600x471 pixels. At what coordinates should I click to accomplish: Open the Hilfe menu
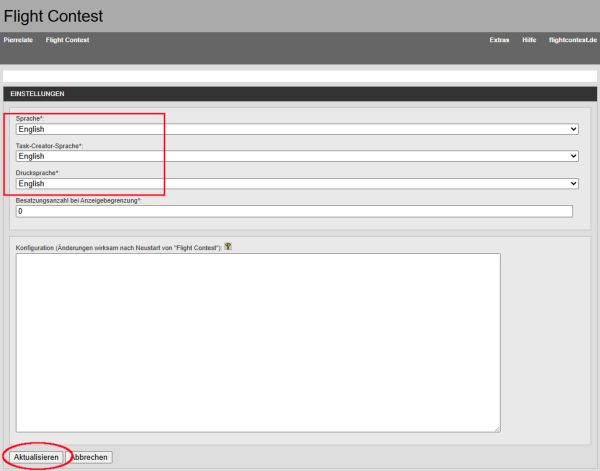[x=529, y=40]
